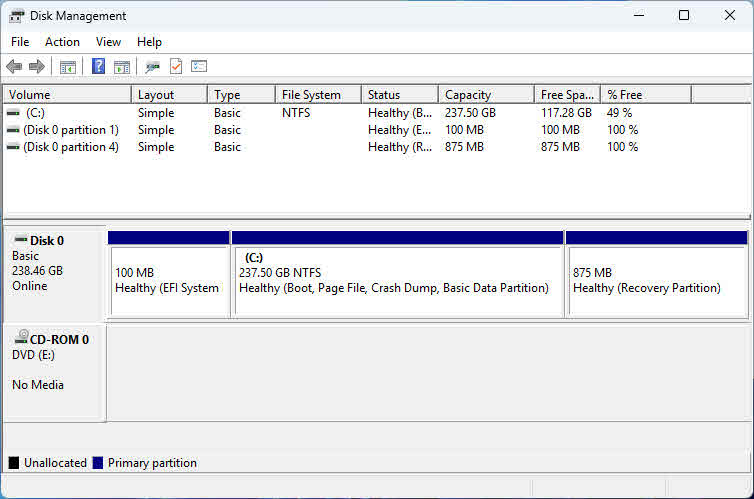Screen dimensions: 754x499
Task: Click the Properties checkmark toolbar icon
Action: (x=176, y=66)
